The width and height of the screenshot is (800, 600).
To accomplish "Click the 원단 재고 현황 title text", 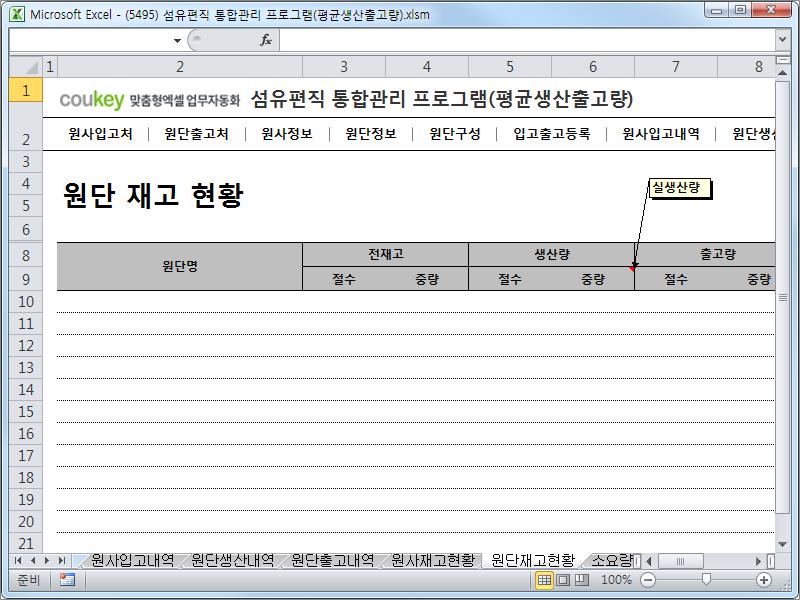I will [153, 195].
